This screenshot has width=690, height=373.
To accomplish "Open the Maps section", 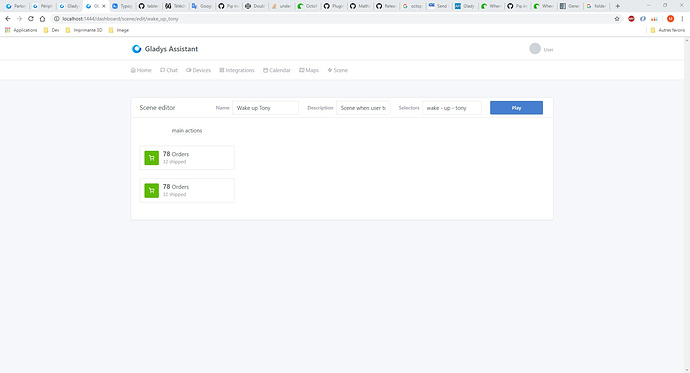I will (309, 70).
